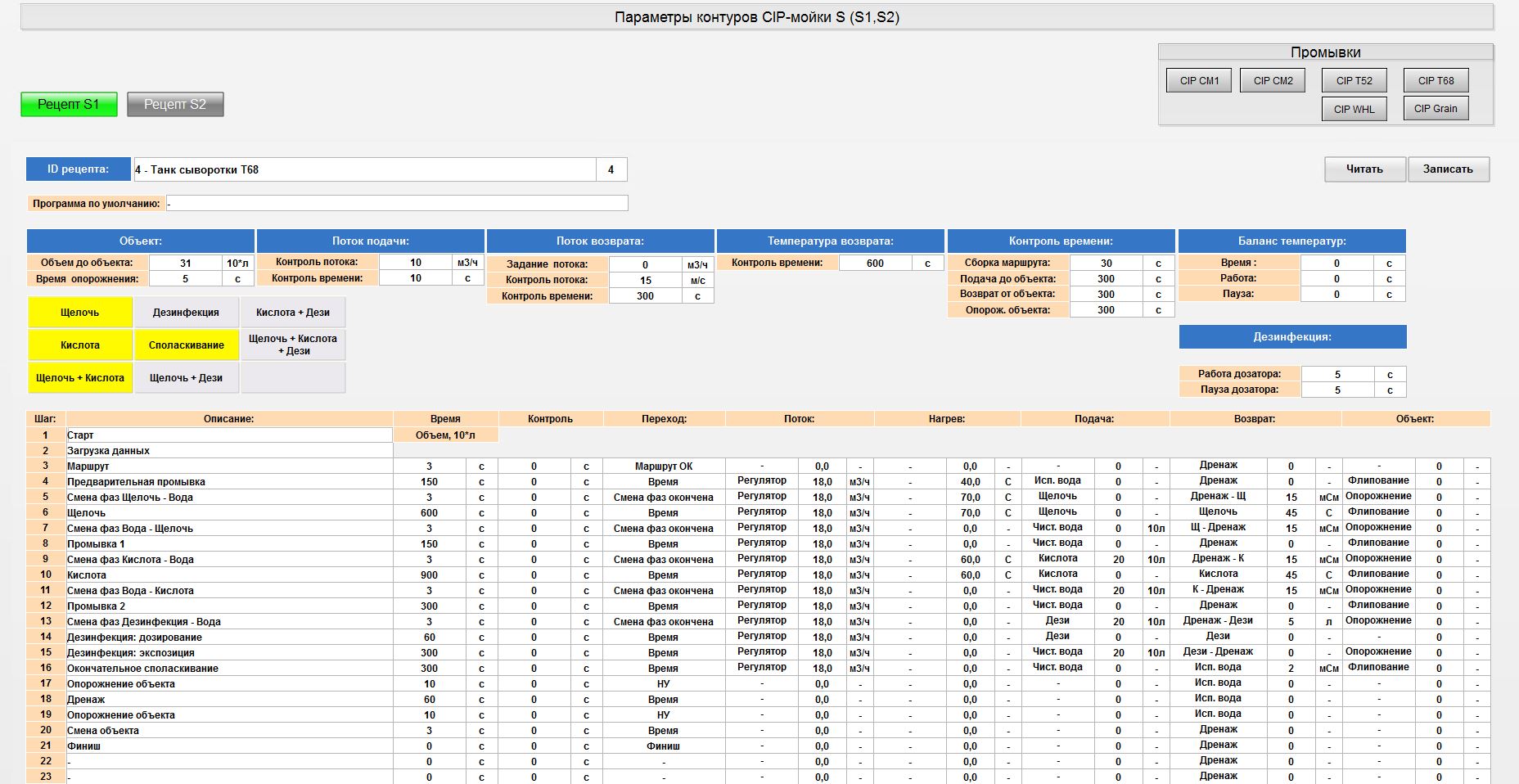Toggle the Щелочь + Кислота program

tap(80, 378)
